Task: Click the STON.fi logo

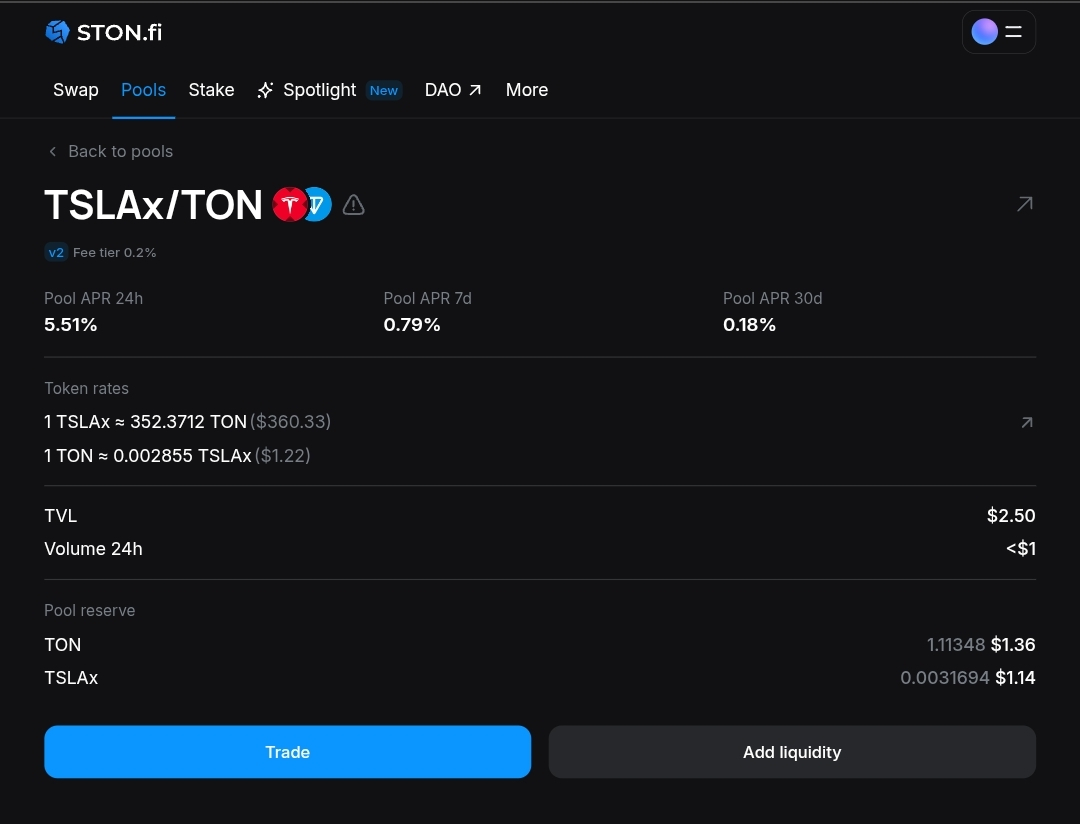Action: coord(103,32)
